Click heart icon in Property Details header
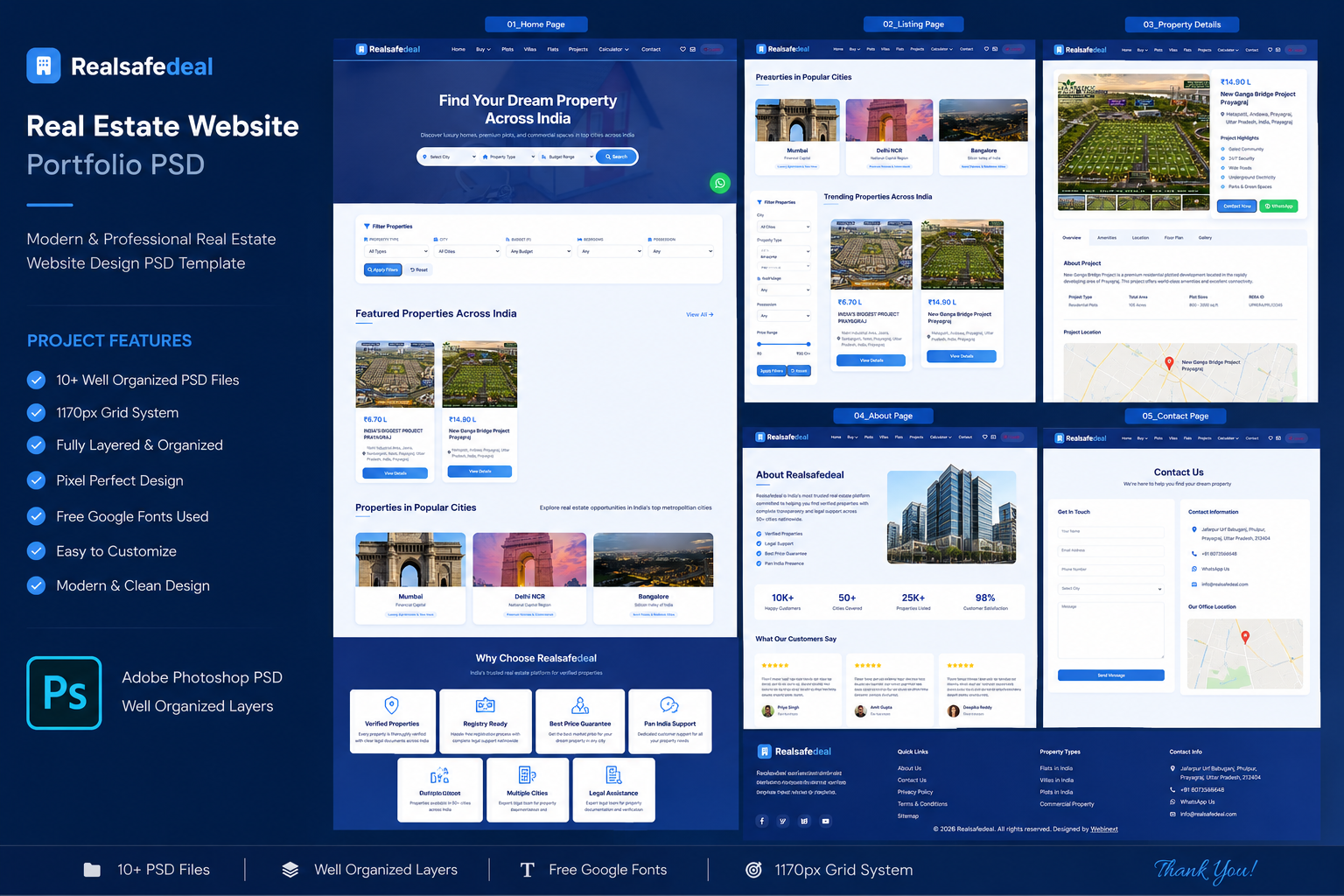The width and height of the screenshot is (1344, 896). [x=1270, y=49]
